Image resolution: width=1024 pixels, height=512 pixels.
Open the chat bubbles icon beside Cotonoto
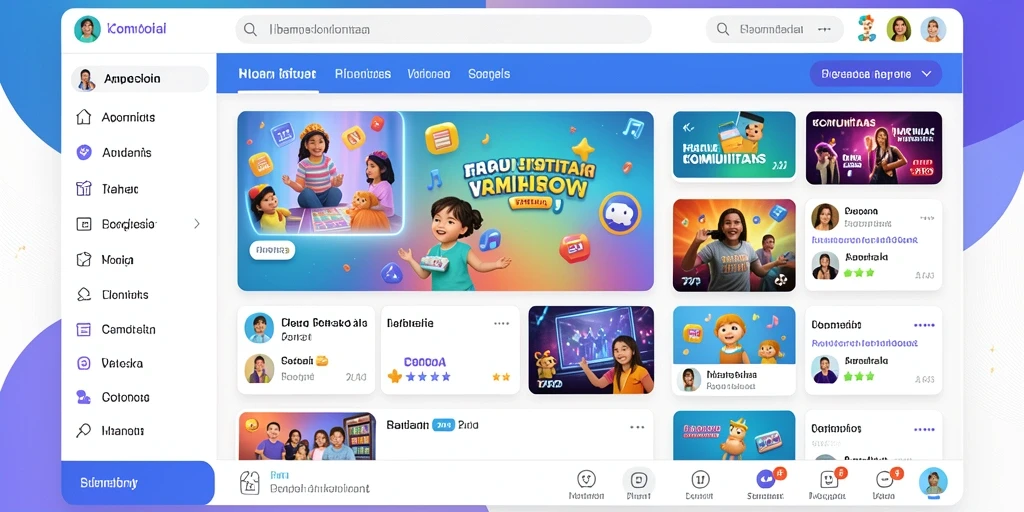(x=84, y=397)
